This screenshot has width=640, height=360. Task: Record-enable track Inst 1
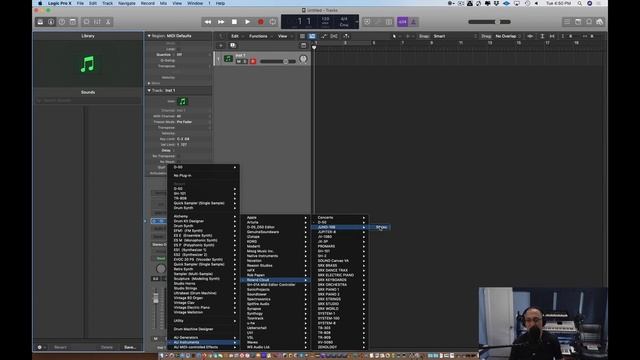coord(253,61)
